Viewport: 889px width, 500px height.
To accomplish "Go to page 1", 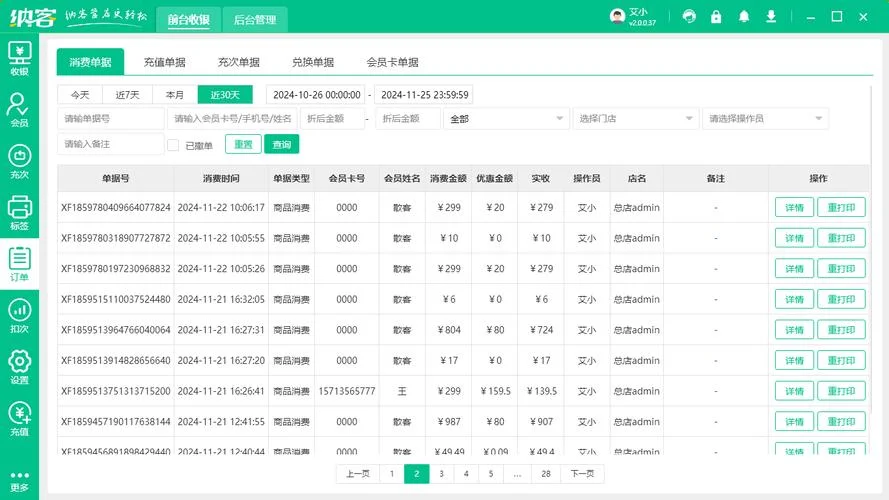I will click(392, 474).
